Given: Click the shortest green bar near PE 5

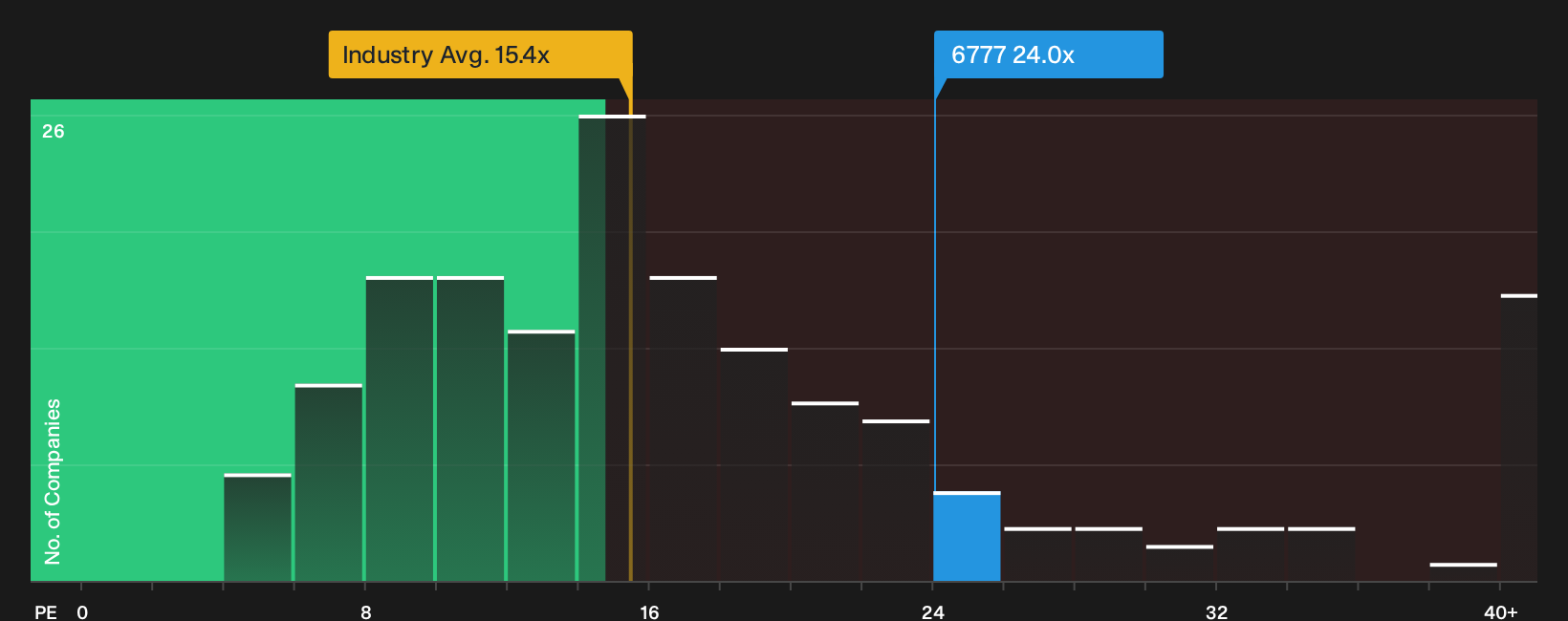Looking at the screenshot, I should tap(257, 528).
